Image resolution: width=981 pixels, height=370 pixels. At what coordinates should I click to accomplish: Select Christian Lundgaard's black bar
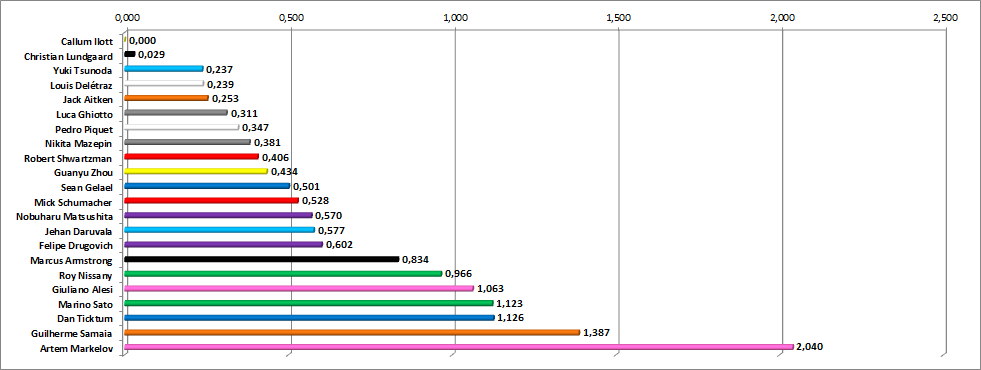(130, 54)
